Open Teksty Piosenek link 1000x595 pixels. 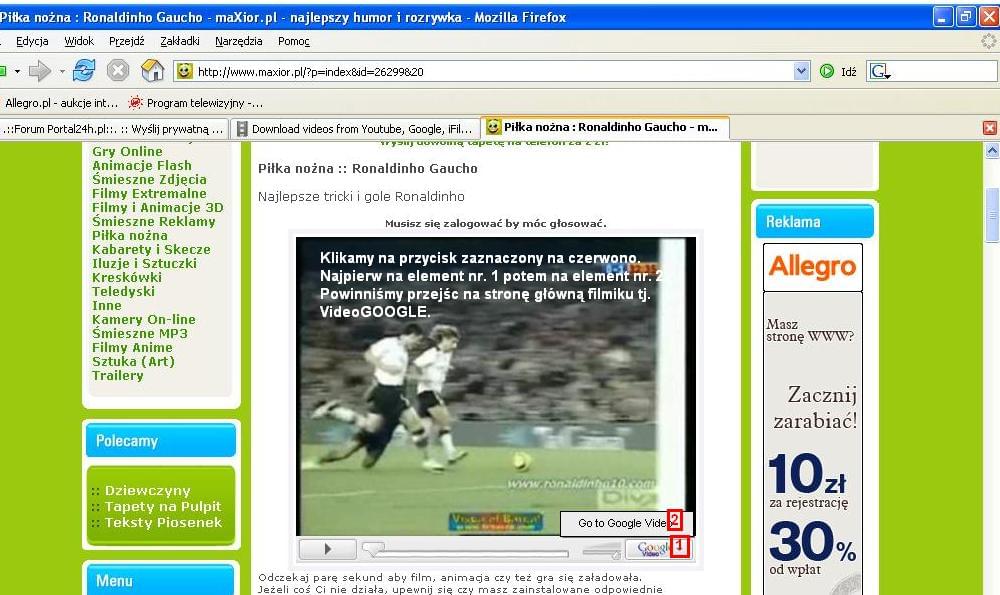(163, 522)
